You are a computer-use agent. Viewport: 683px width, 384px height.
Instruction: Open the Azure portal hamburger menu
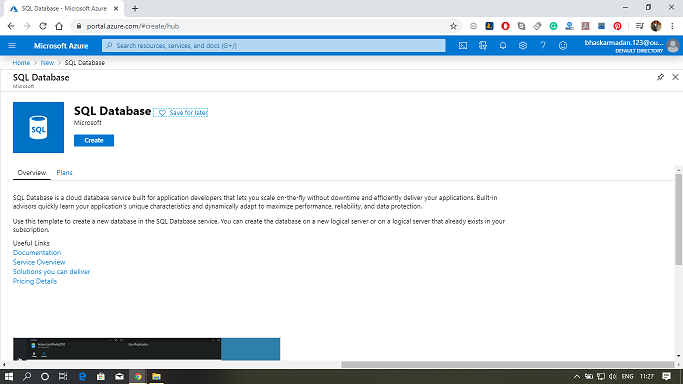[x=12, y=46]
